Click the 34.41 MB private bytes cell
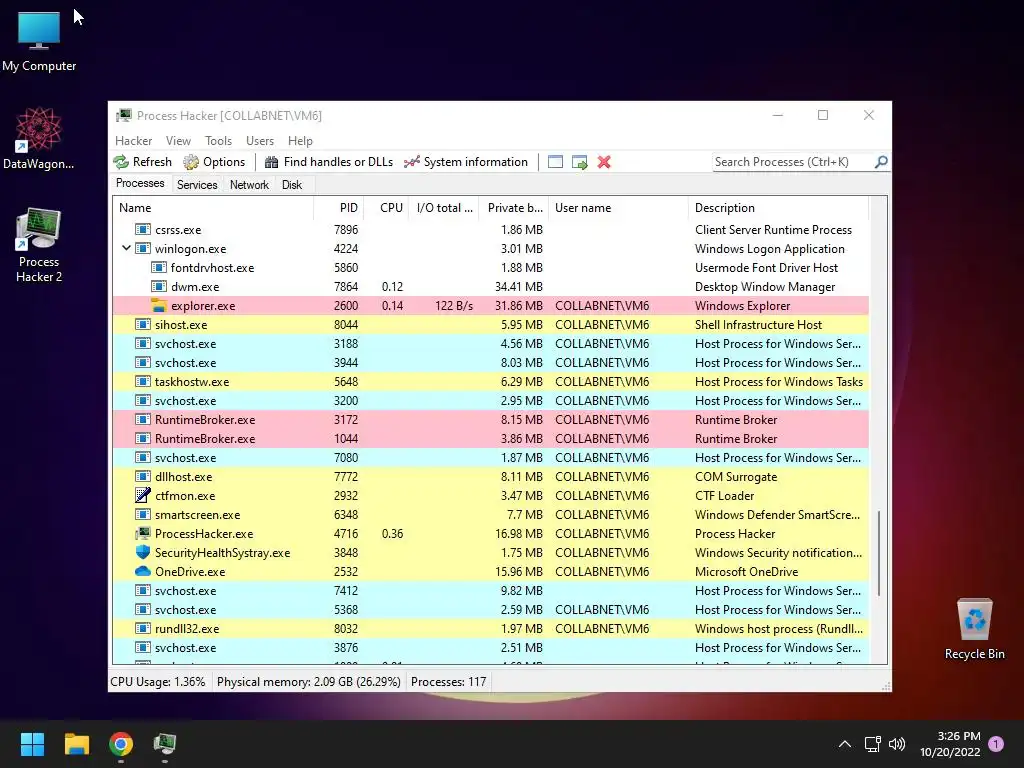The height and width of the screenshot is (768, 1024). coord(519,287)
